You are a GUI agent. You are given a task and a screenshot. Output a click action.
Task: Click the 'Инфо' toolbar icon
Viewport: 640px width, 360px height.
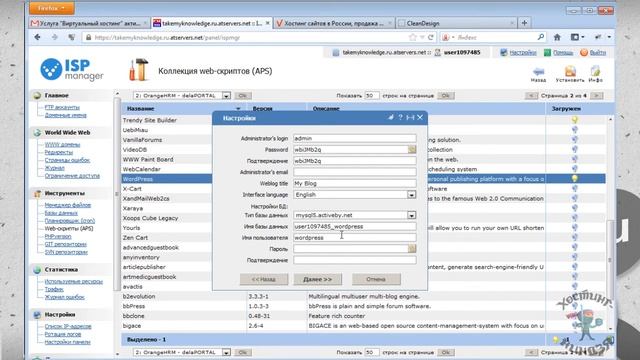click(596, 74)
